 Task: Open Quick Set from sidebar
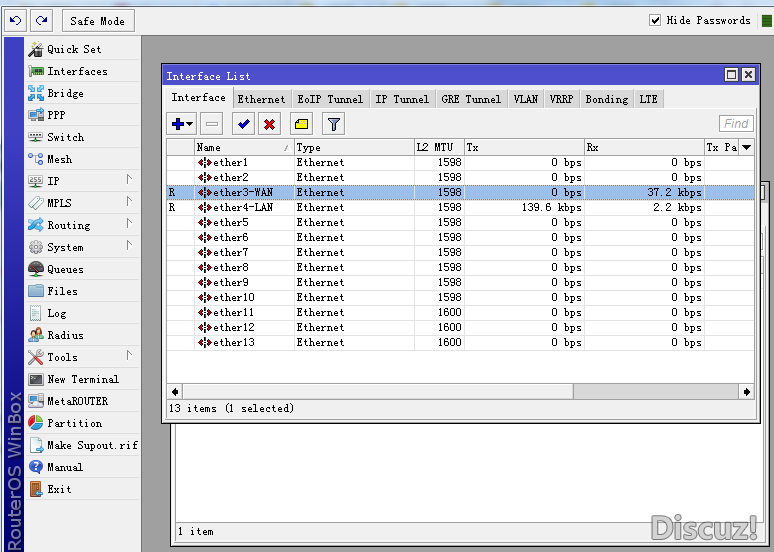pos(82,49)
